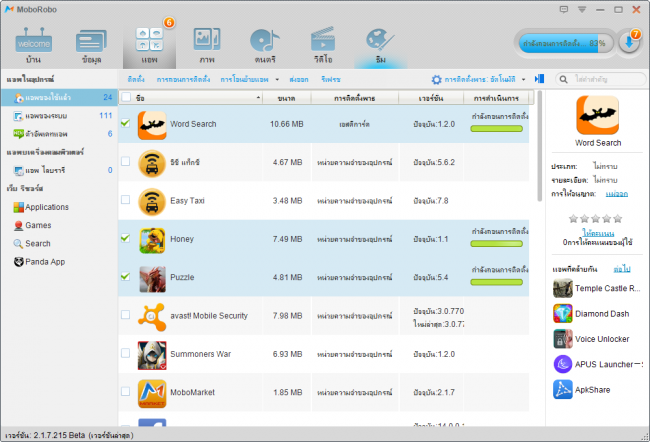Click the APUS Launcher recommended icon

[x=563, y=364]
